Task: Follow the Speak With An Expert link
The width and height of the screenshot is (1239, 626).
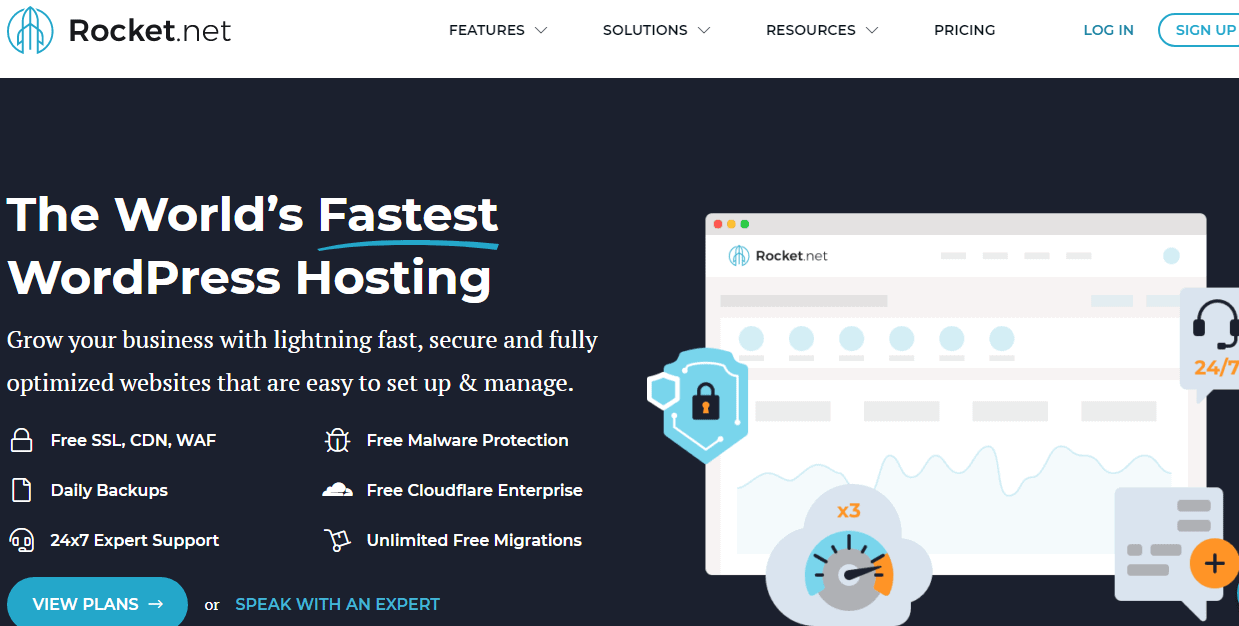Action: [337, 604]
